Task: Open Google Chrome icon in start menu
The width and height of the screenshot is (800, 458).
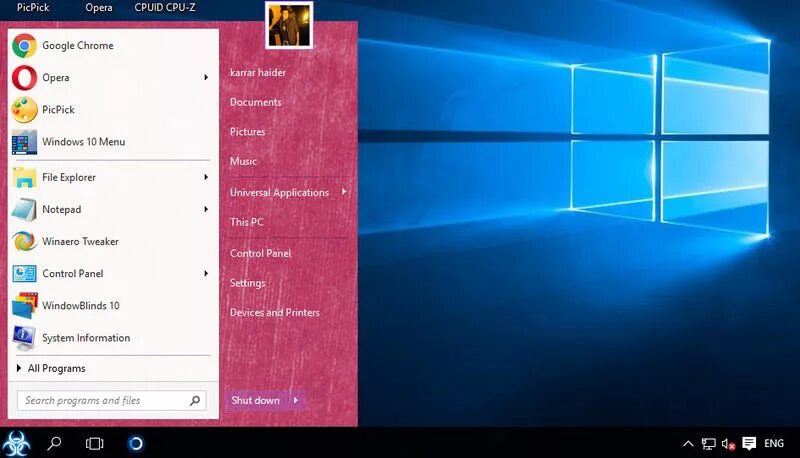Action: (x=24, y=45)
